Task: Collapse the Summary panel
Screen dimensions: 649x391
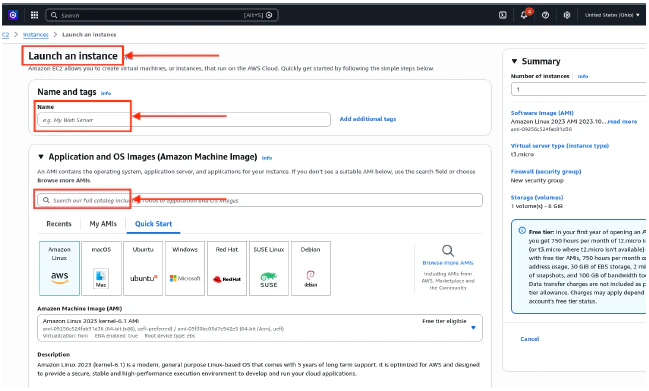Action: pyautogui.click(x=514, y=61)
